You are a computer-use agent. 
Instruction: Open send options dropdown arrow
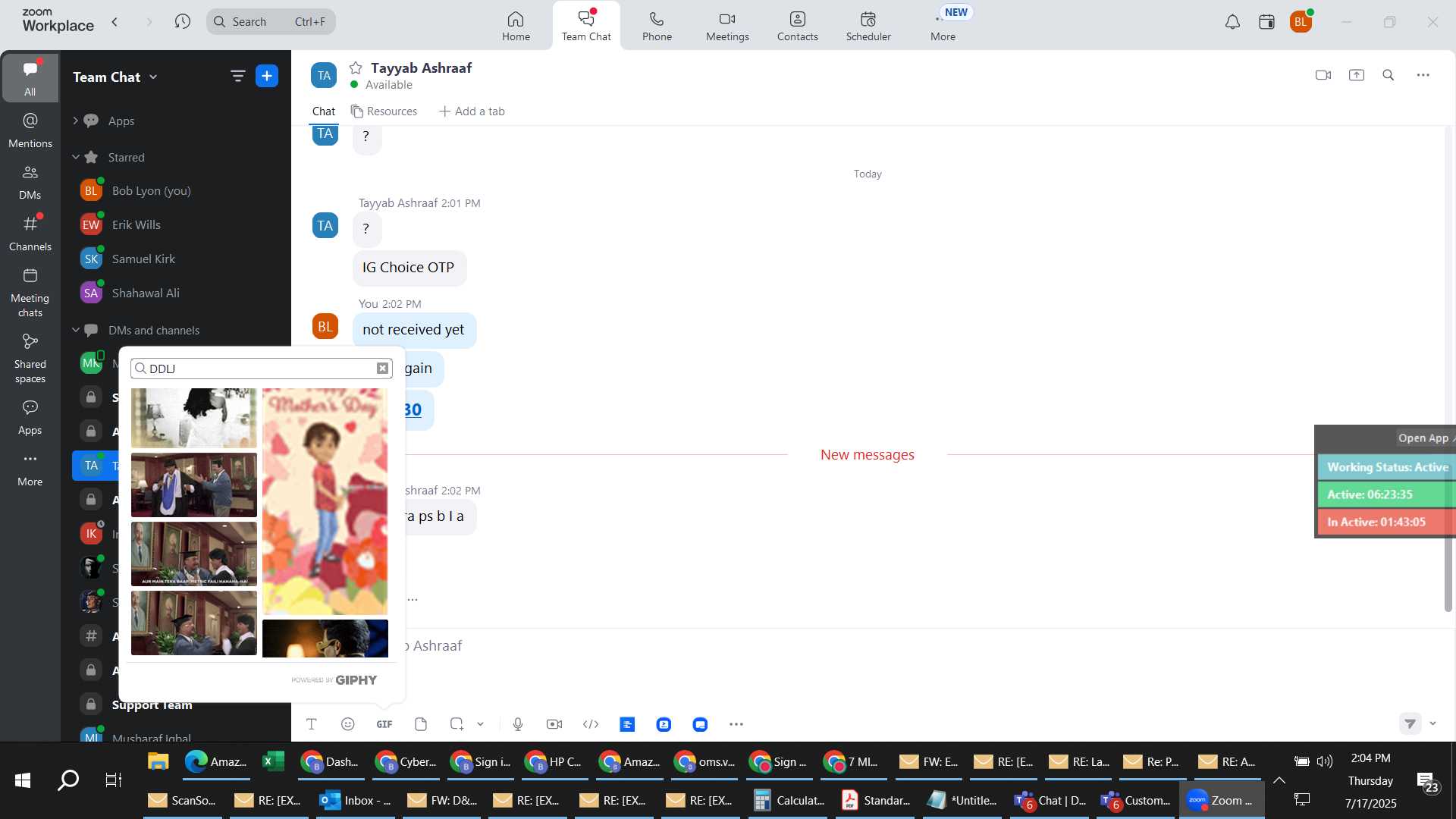[x=1432, y=723]
